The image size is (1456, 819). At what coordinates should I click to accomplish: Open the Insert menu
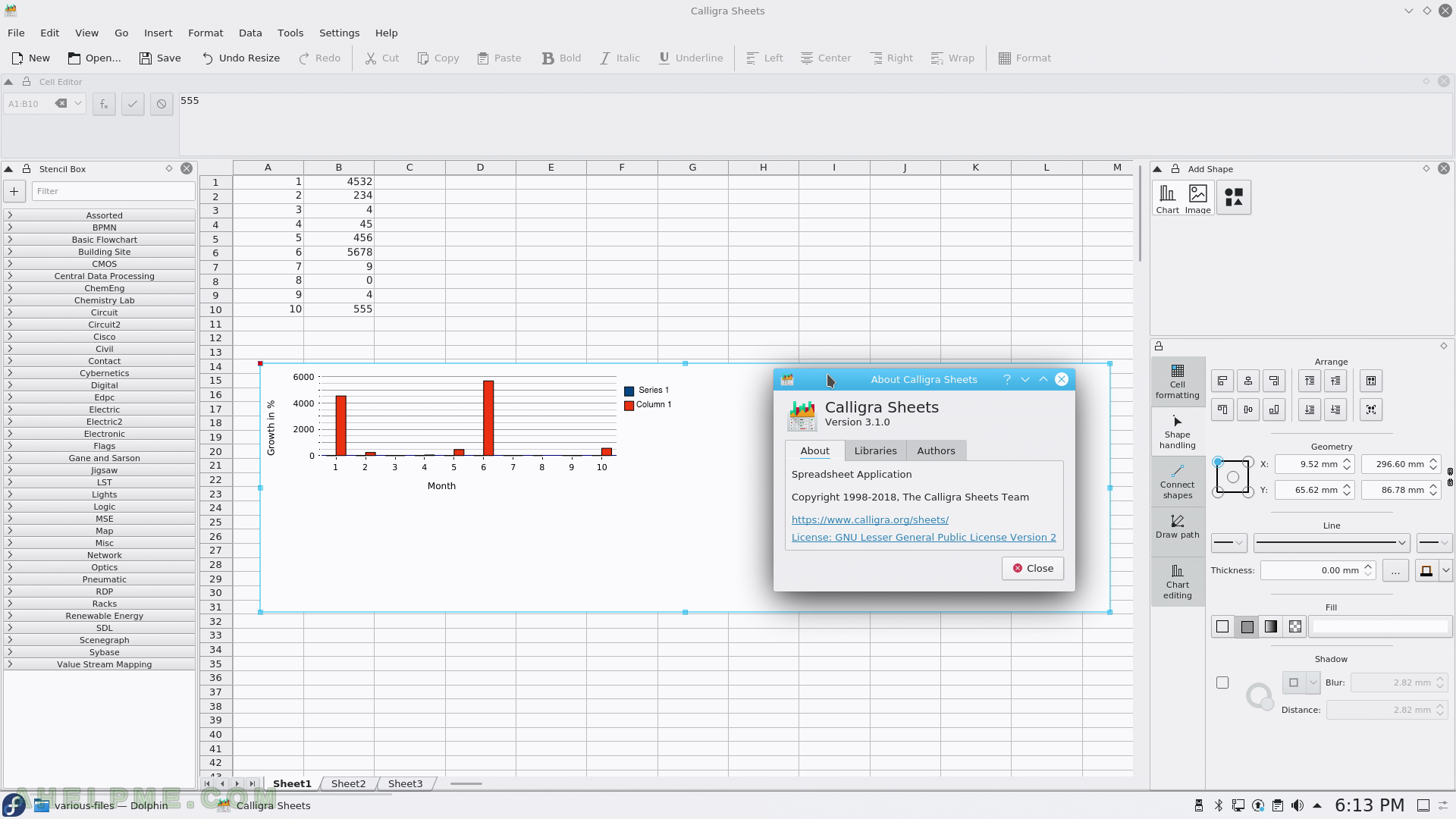pyautogui.click(x=158, y=33)
